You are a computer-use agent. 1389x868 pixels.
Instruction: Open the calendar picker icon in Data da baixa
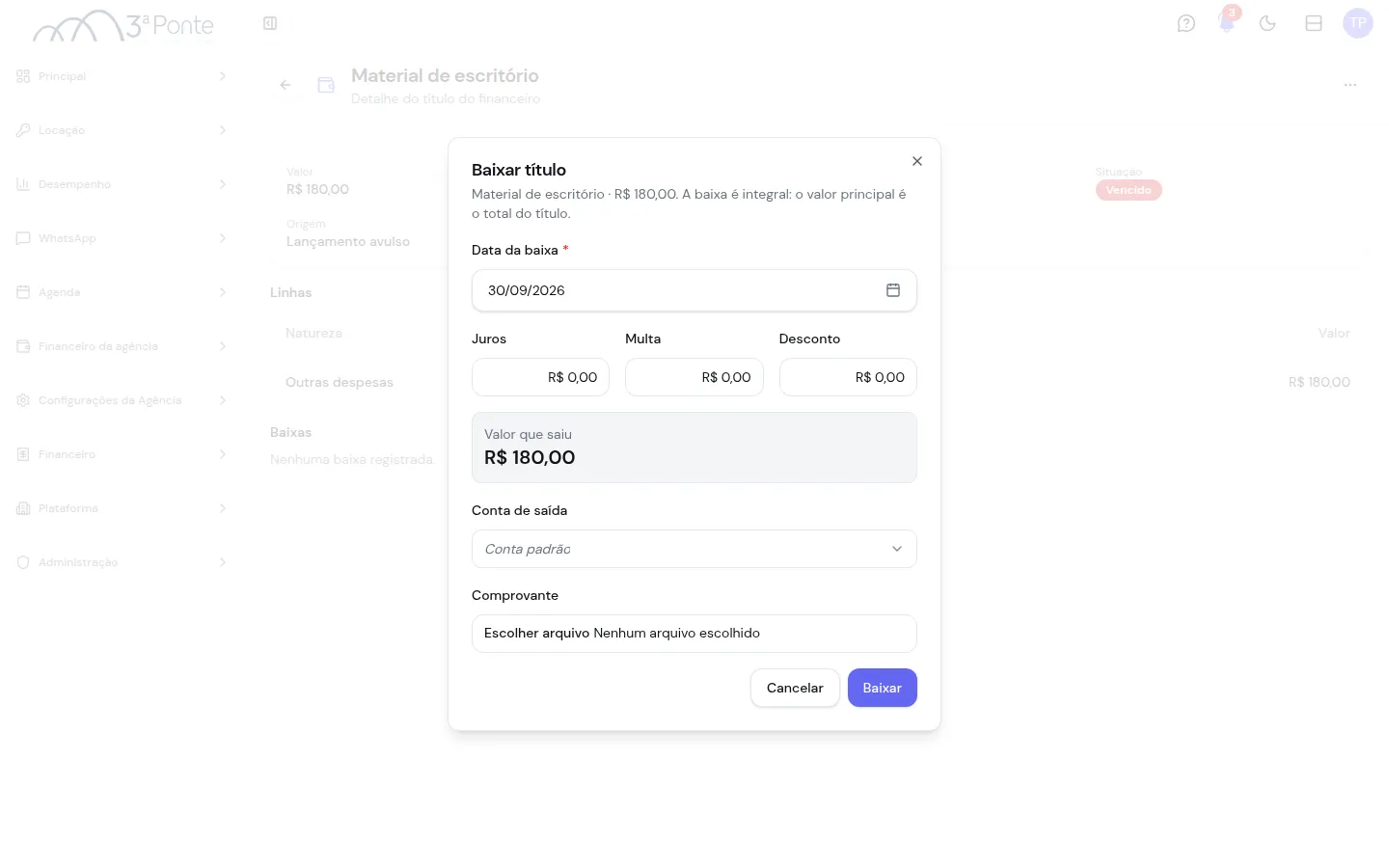click(893, 290)
